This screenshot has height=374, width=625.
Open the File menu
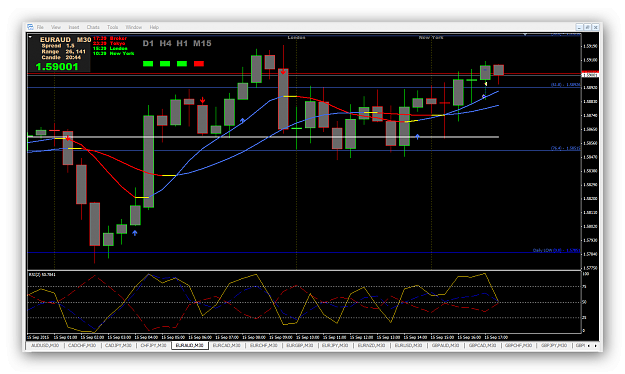pyautogui.click(x=40, y=27)
